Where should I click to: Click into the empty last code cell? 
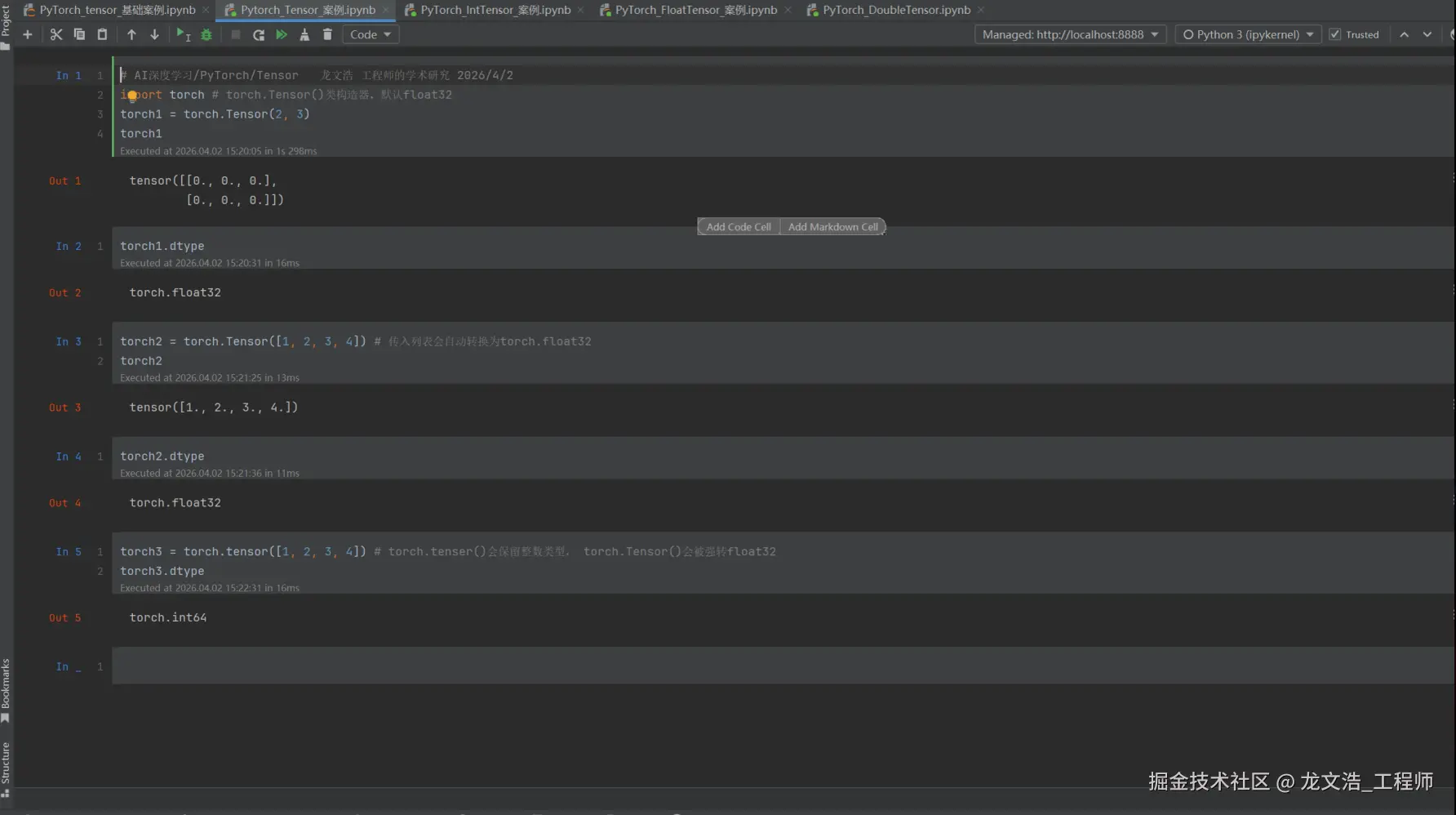783,666
